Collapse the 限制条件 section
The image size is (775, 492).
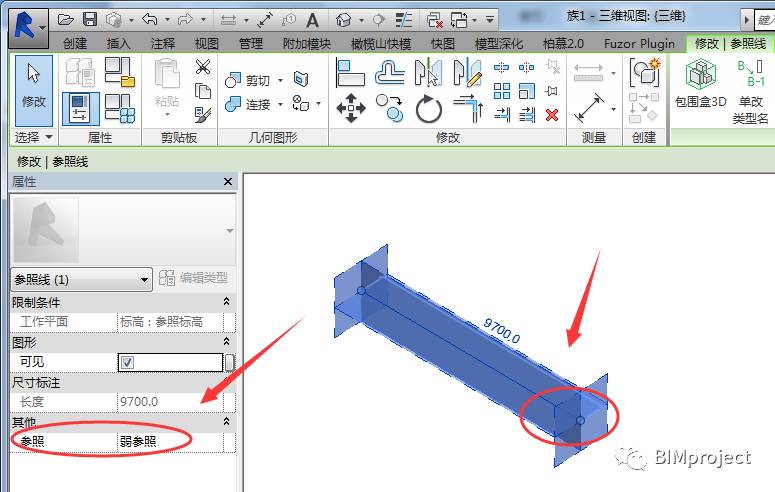pyautogui.click(x=226, y=302)
